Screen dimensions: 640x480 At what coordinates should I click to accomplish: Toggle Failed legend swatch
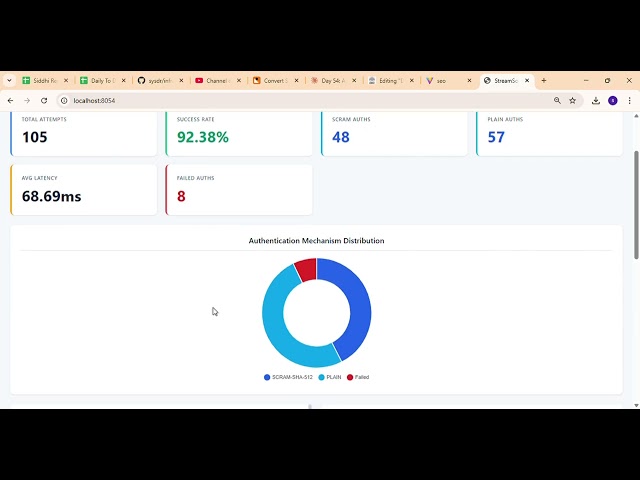point(350,377)
